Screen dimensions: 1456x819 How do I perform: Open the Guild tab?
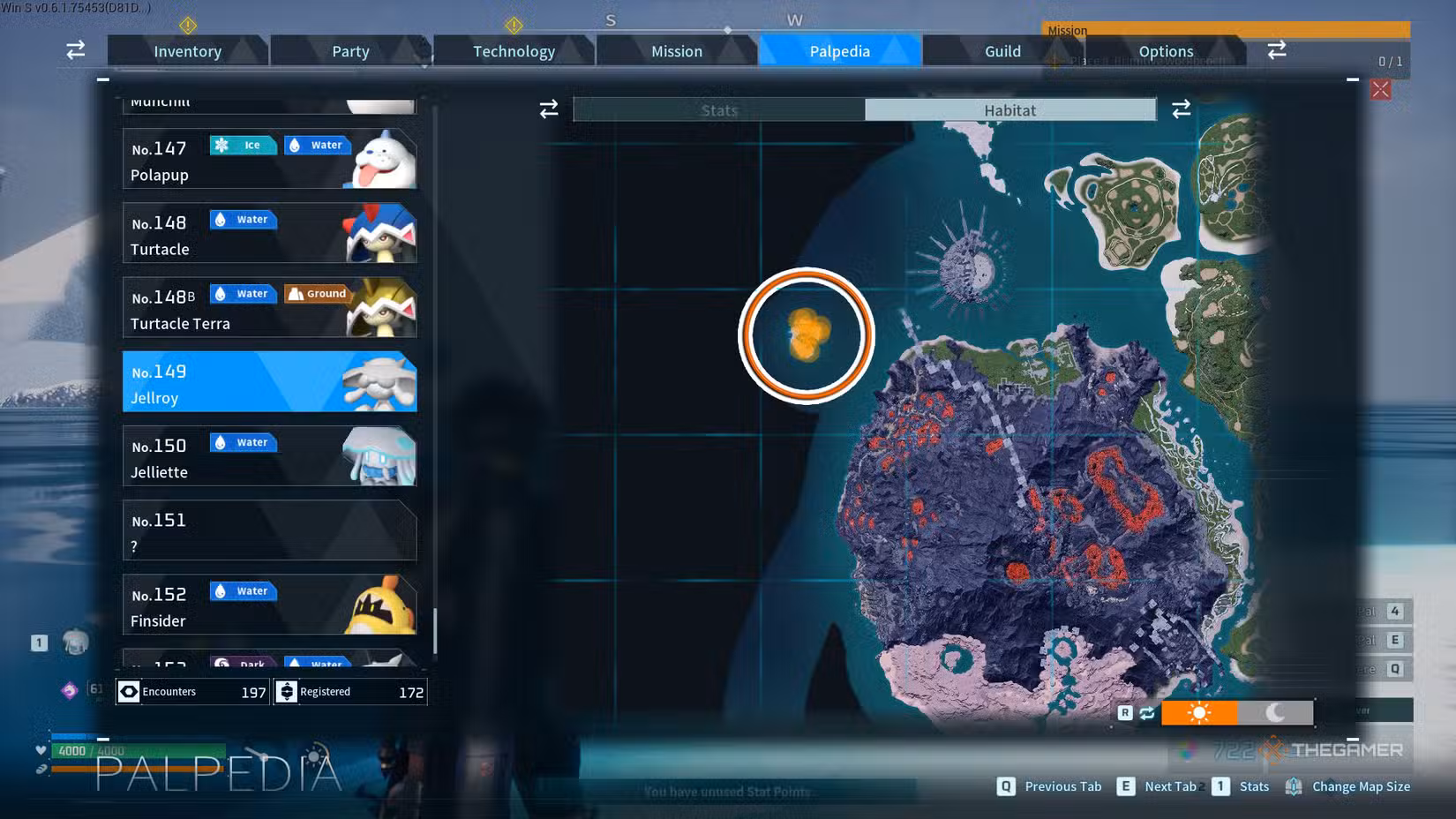[x=1003, y=51]
